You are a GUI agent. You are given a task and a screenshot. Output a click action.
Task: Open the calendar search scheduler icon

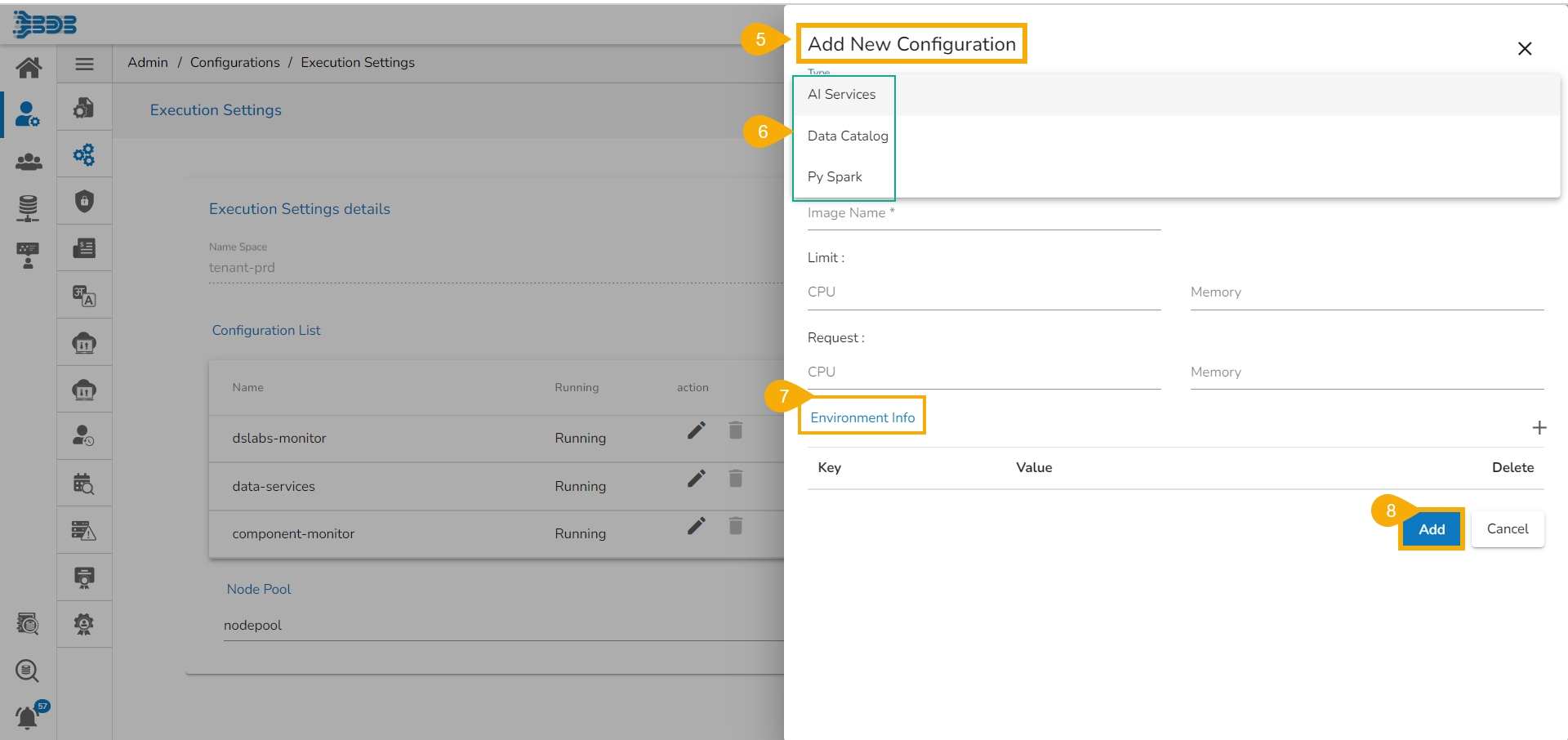click(84, 484)
